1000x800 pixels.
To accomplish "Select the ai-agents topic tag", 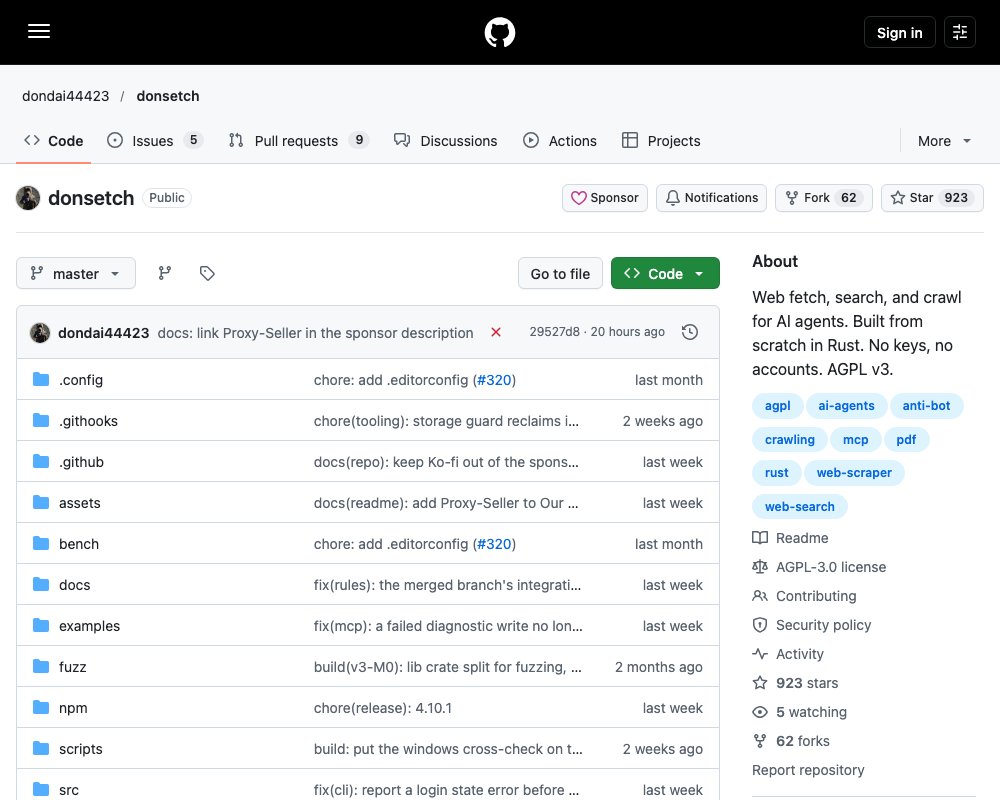I will pos(846,406).
